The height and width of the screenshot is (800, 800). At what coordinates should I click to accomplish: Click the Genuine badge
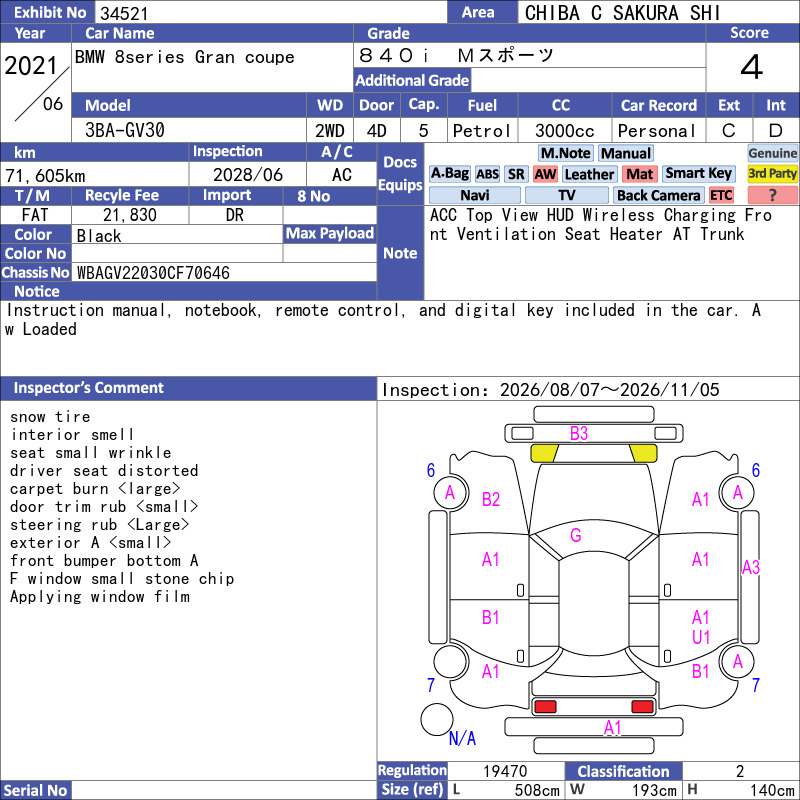772,153
